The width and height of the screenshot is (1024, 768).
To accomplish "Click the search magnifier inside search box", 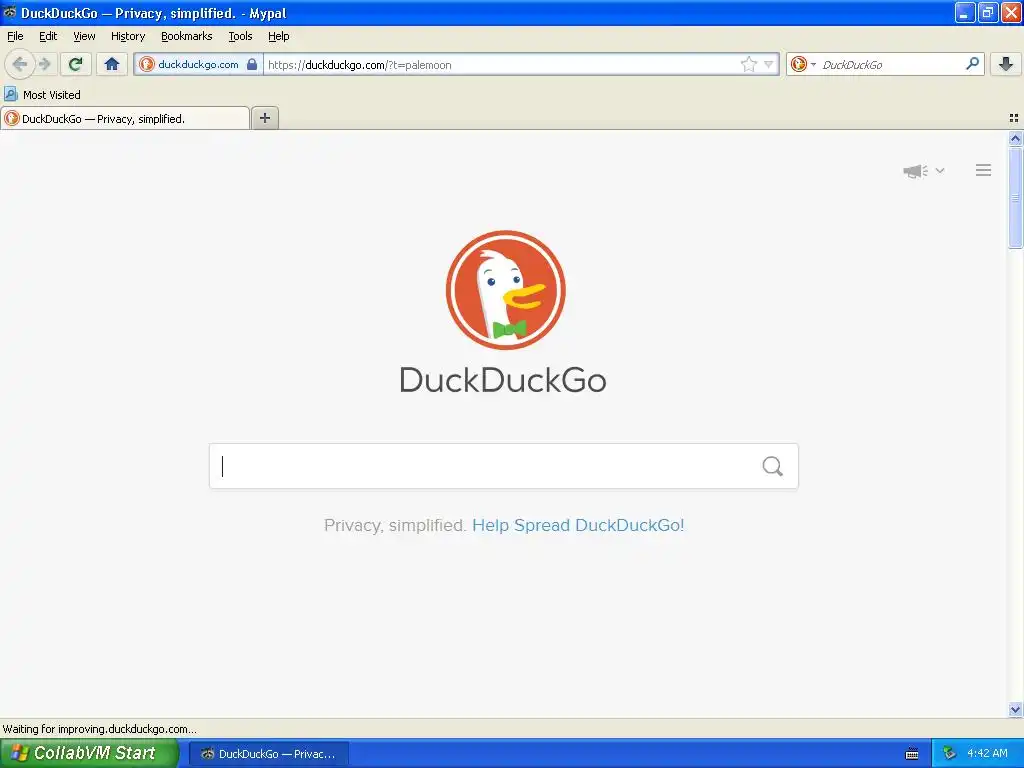I will (773, 466).
